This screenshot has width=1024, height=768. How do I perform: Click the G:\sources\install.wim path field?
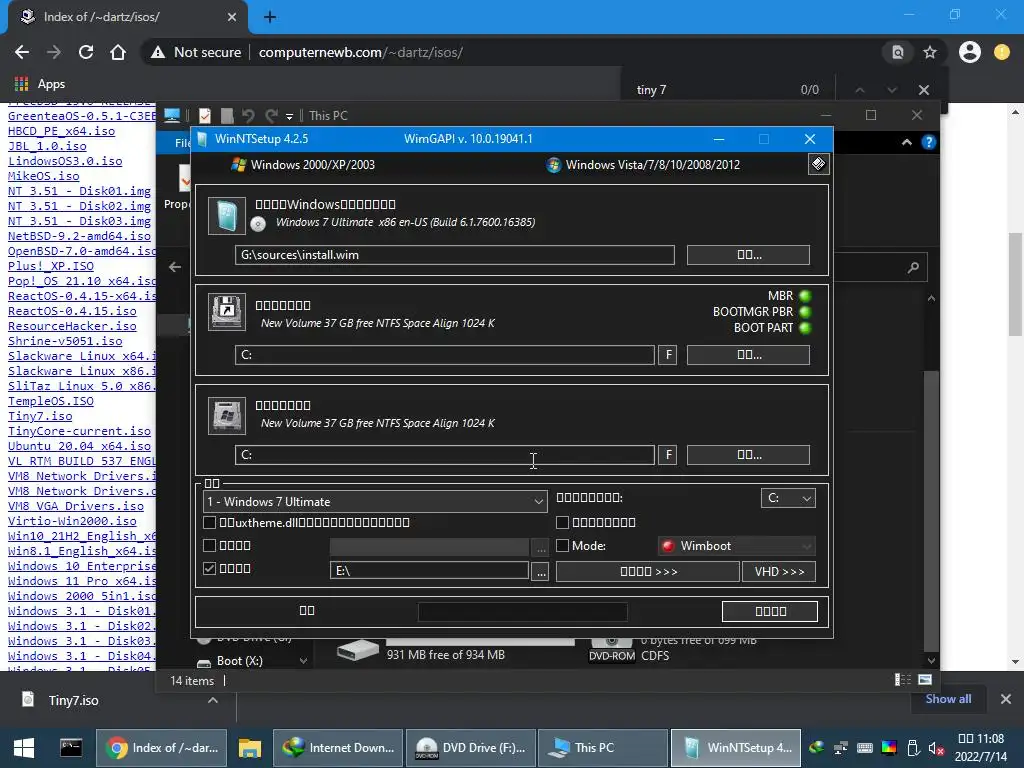(455, 255)
